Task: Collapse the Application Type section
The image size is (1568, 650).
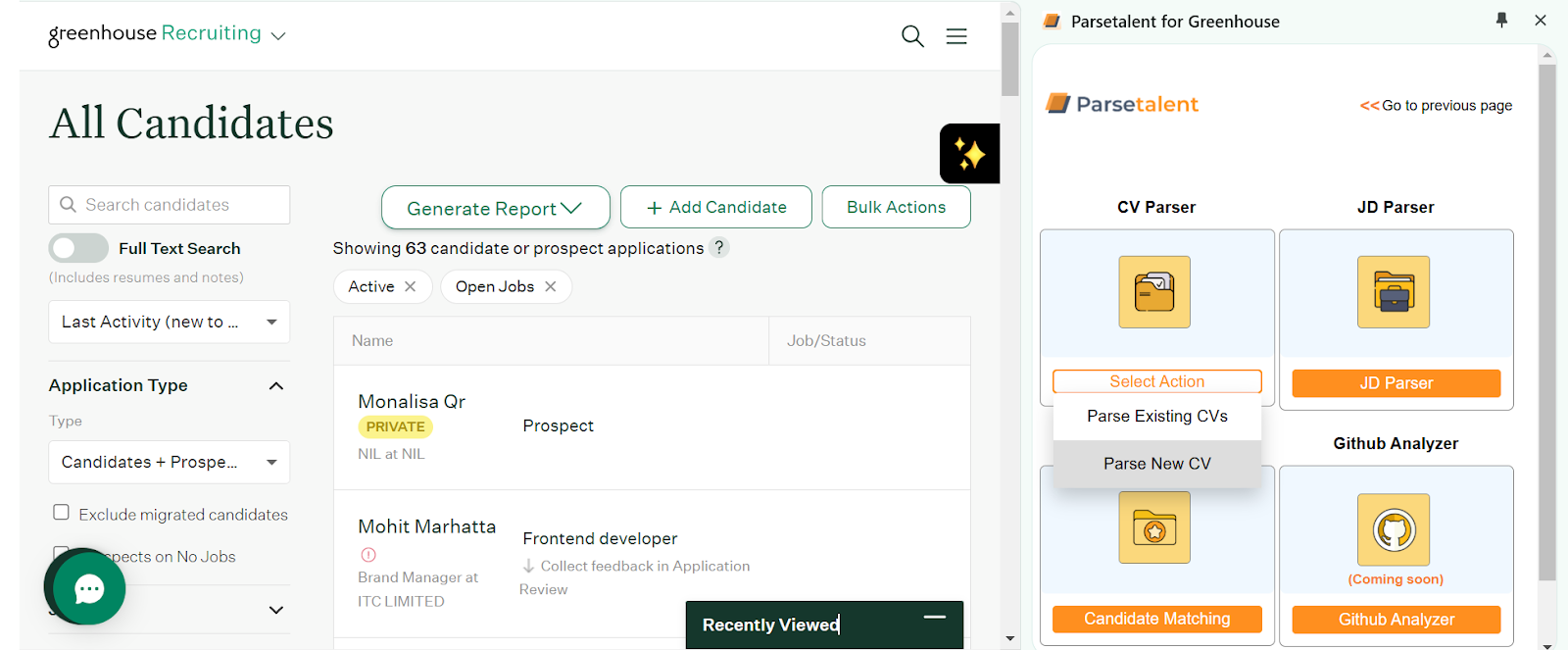Action: (276, 385)
